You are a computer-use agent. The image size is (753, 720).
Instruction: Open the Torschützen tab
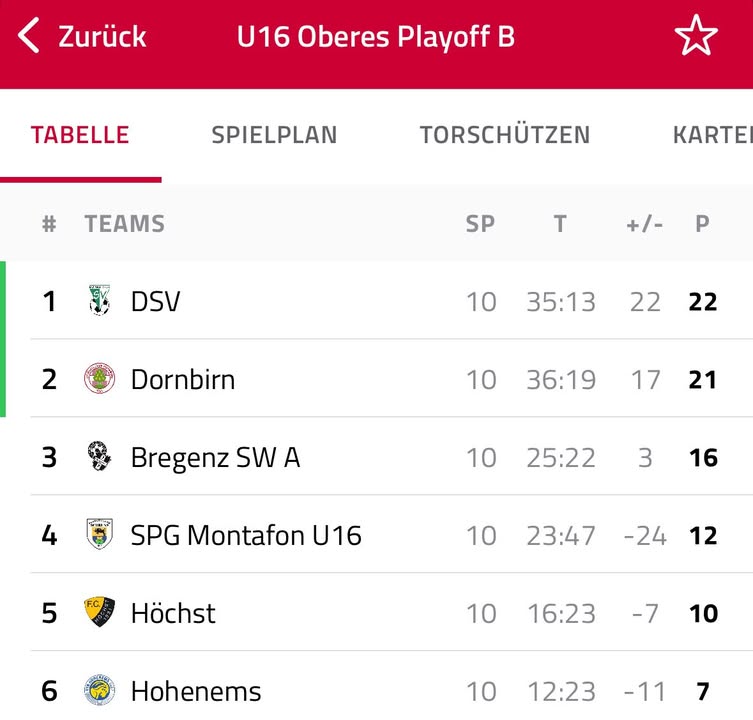coord(505,135)
